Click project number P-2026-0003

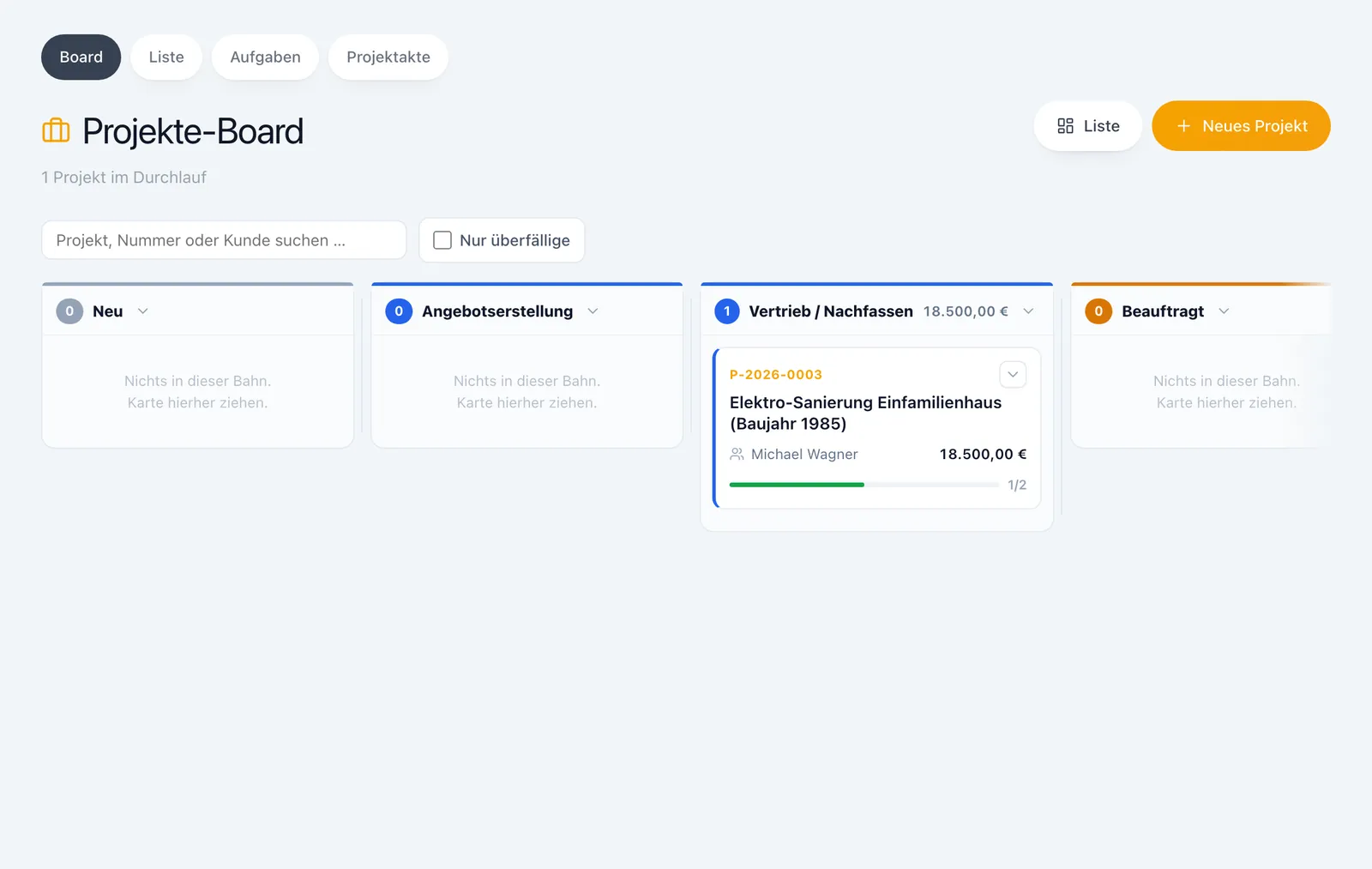click(x=776, y=375)
